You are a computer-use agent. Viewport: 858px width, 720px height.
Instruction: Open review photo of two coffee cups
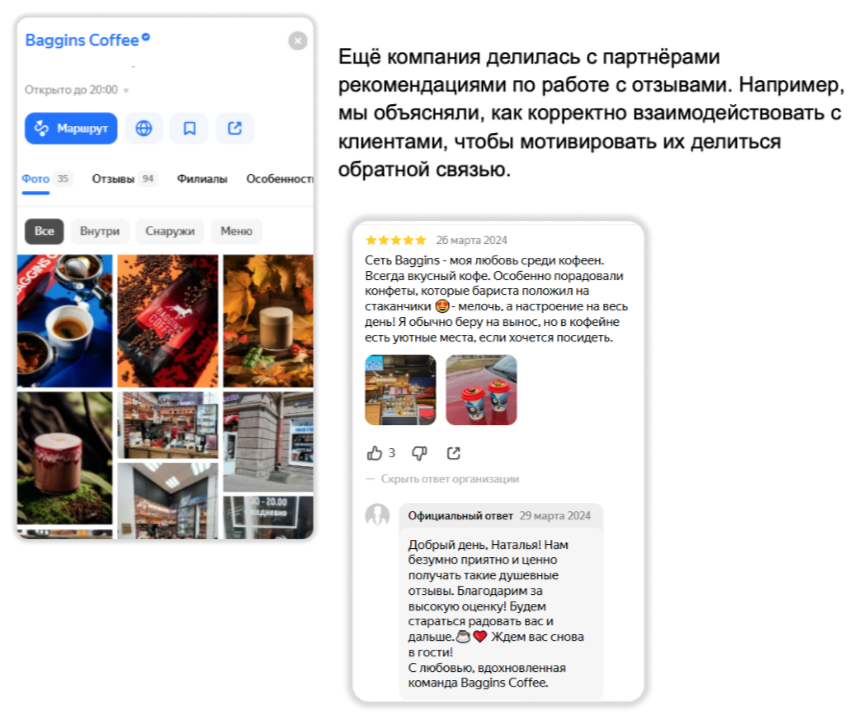pyautogui.click(x=482, y=390)
